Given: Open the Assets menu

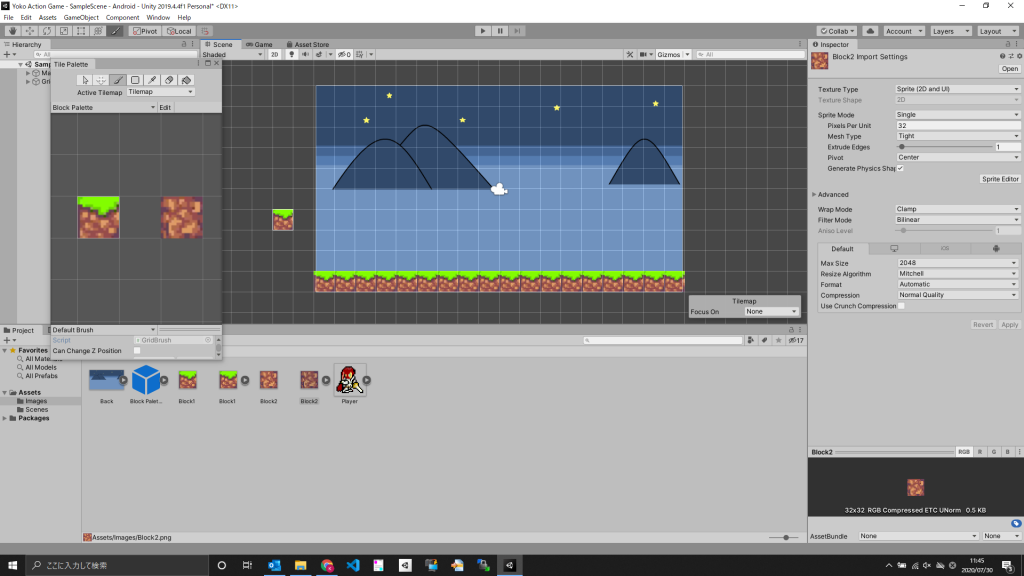Looking at the screenshot, I should click(x=48, y=18).
